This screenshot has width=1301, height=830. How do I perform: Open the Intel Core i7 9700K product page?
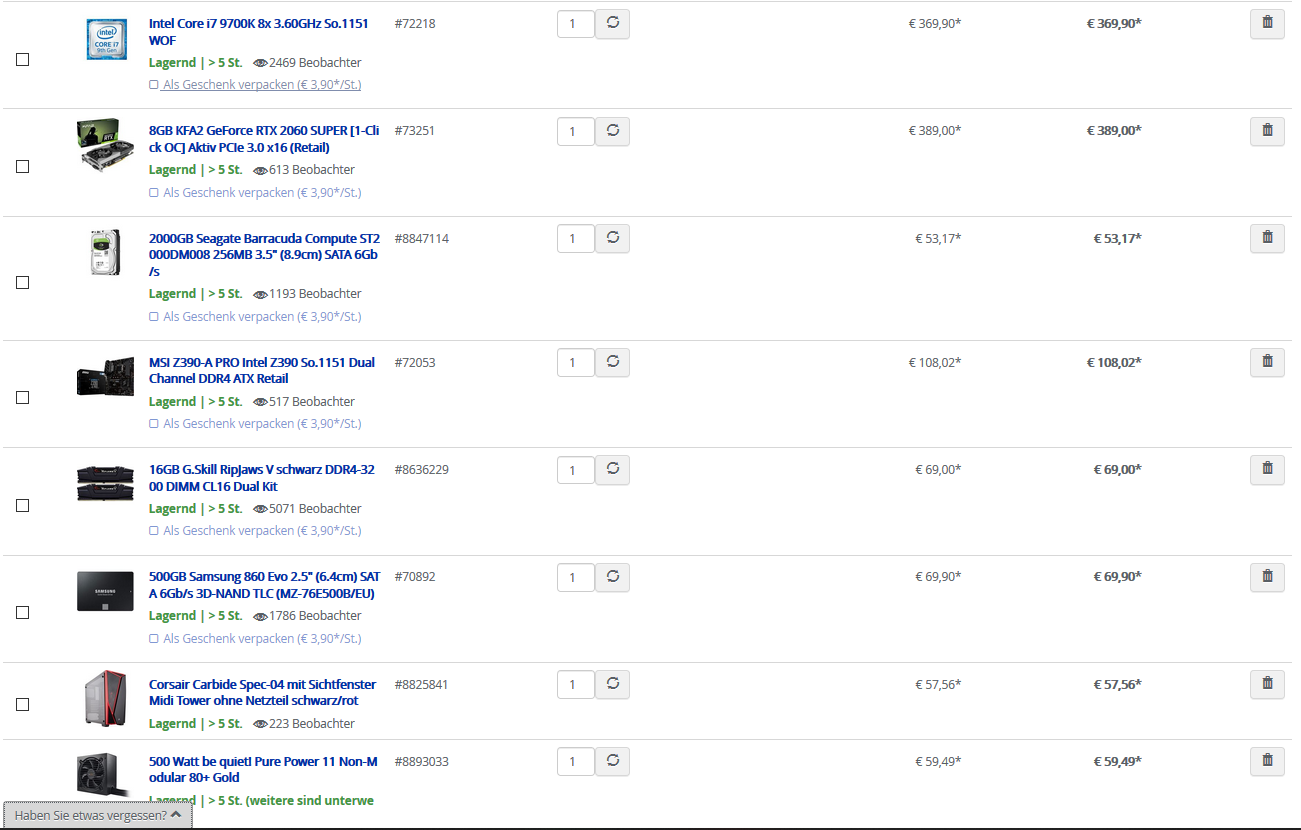[x=257, y=32]
